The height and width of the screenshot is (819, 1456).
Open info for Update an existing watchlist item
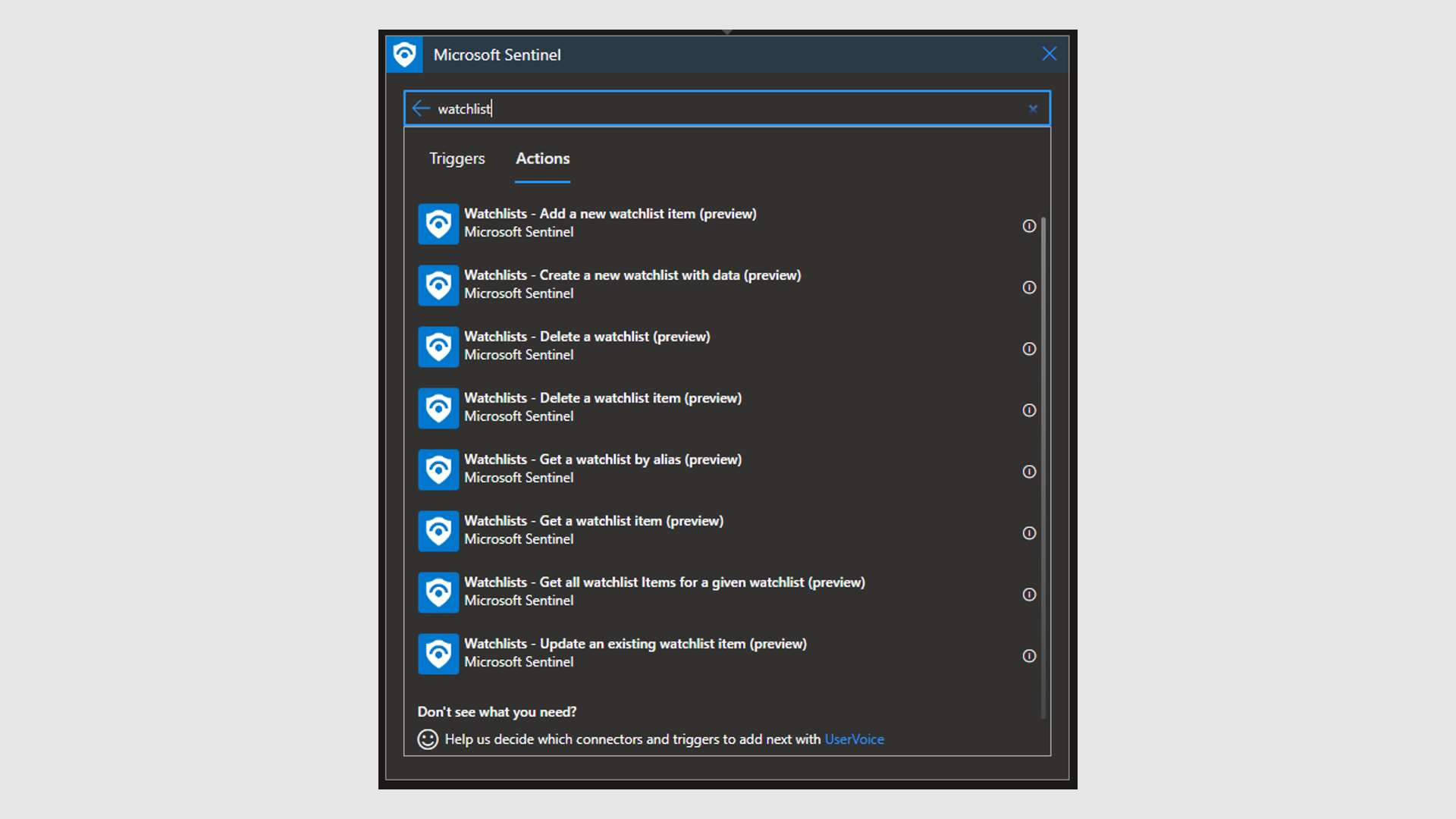[x=1029, y=656]
